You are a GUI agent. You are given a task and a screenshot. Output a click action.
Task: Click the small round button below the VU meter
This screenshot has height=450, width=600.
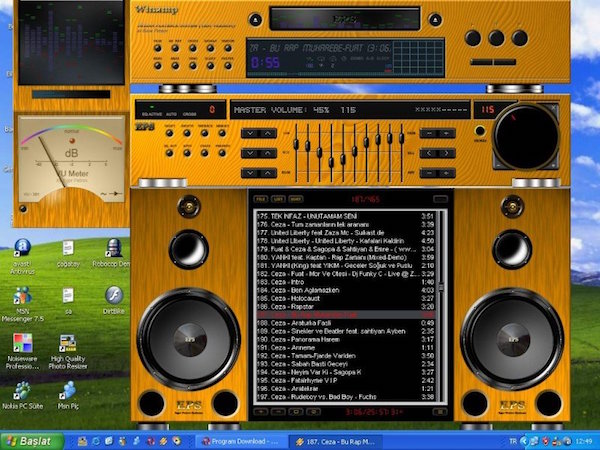[23, 209]
